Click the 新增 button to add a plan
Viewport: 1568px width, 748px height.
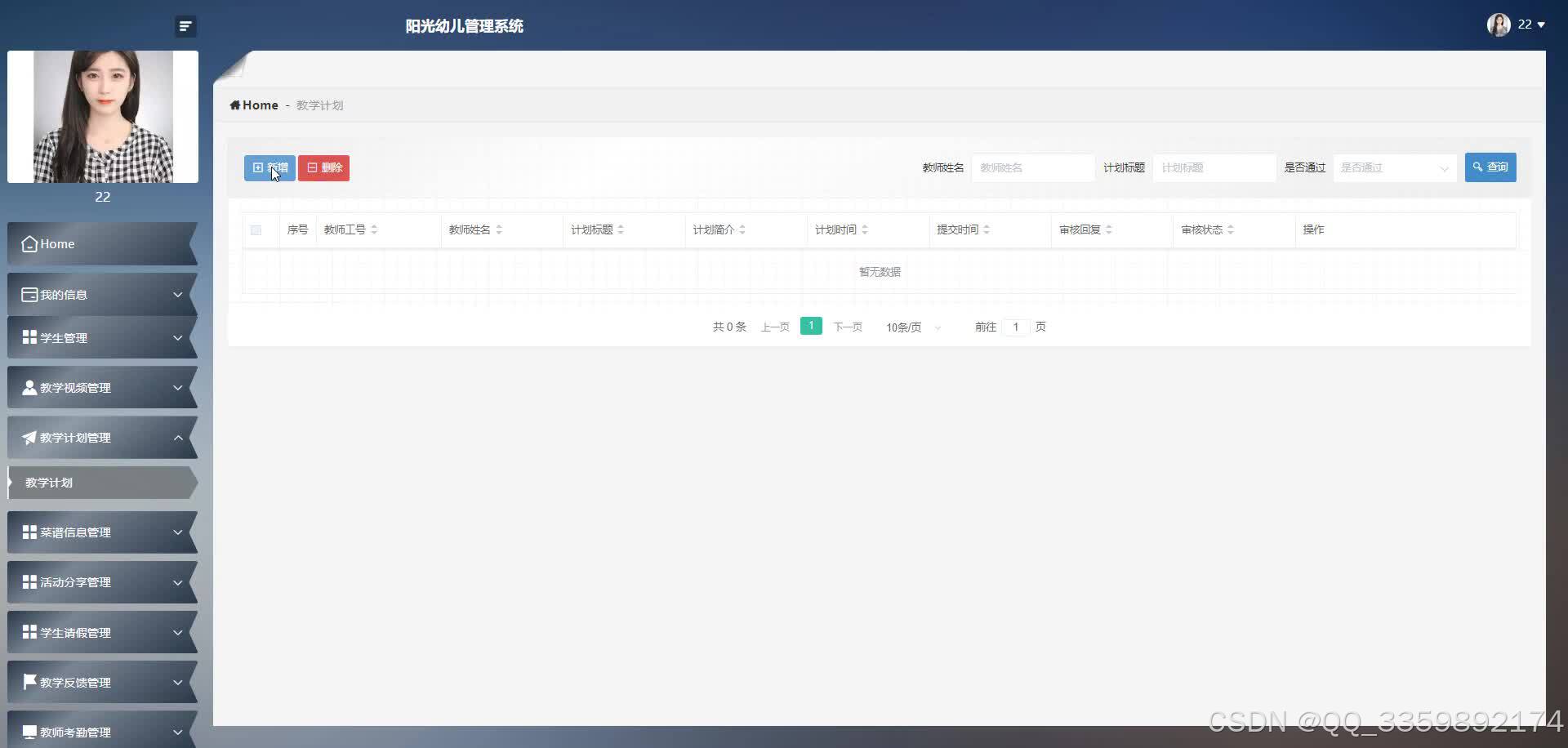pyautogui.click(x=269, y=167)
